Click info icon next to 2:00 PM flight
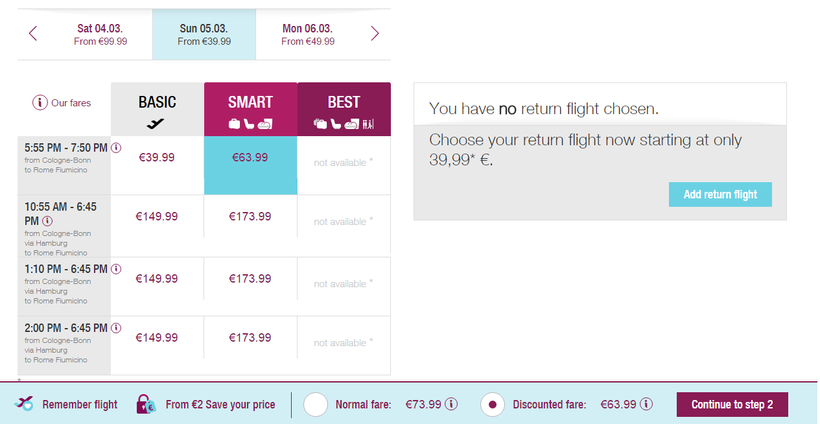 pos(117,328)
